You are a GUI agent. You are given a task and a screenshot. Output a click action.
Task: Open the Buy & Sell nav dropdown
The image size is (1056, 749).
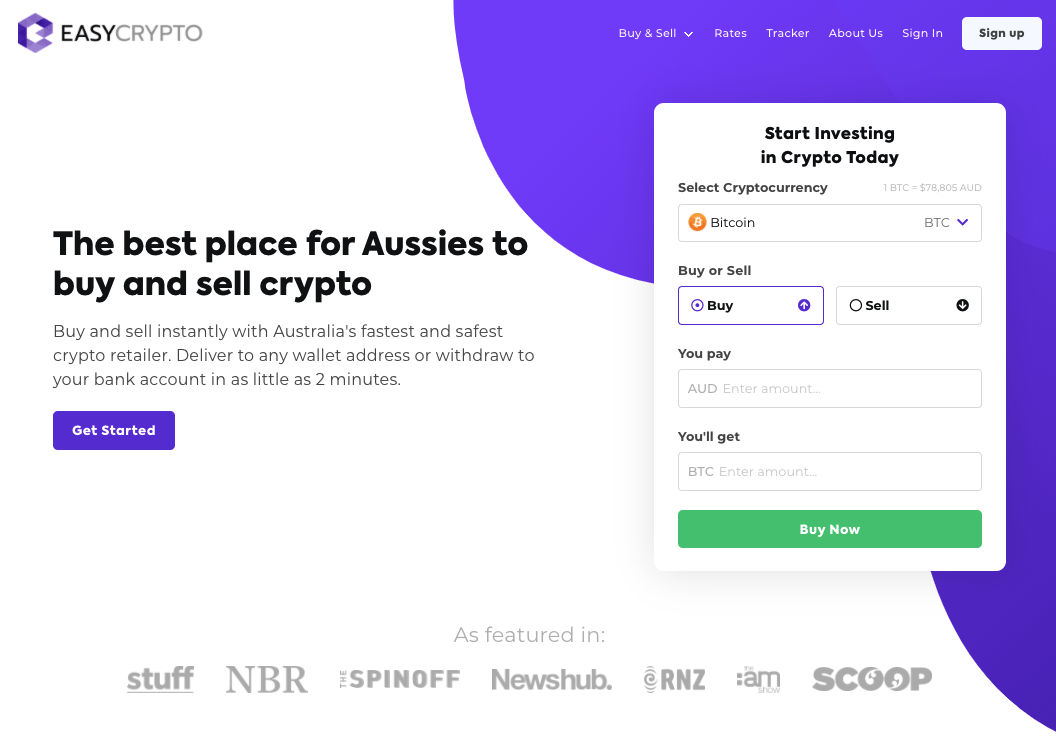[656, 33]
